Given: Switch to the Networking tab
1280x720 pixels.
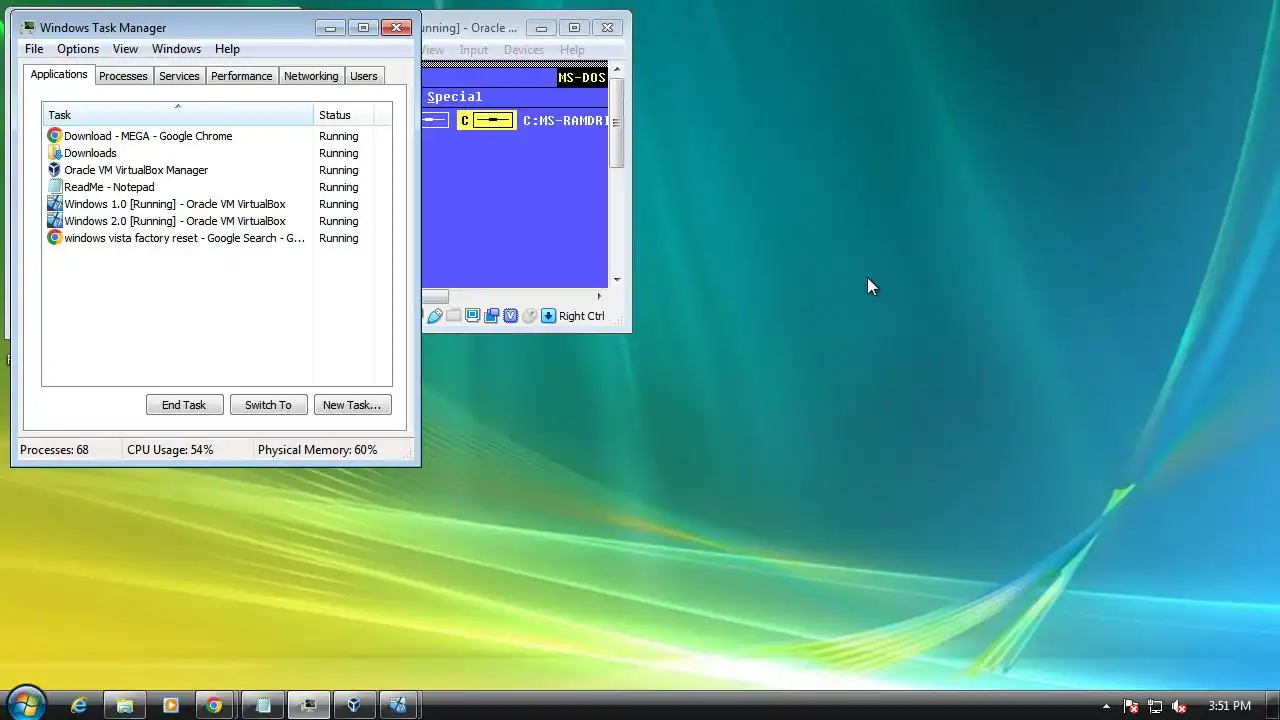Looking at the screenshot, I should pyautogui.click(x=311, y=76).
